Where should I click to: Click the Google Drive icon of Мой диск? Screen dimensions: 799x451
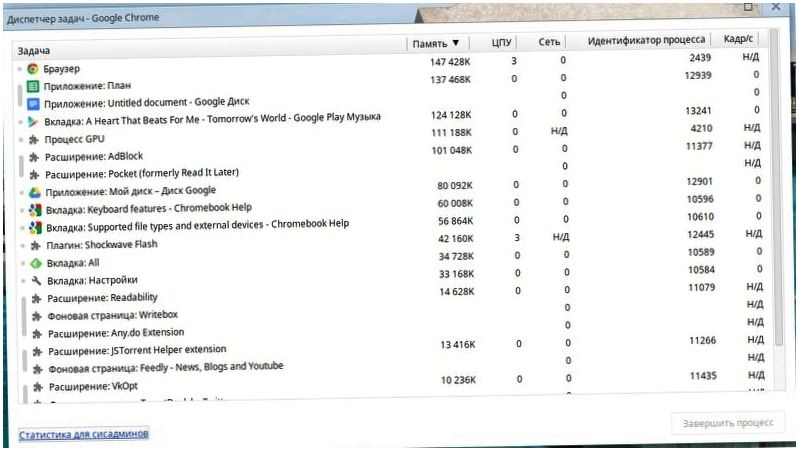click(x=35, y=192)
